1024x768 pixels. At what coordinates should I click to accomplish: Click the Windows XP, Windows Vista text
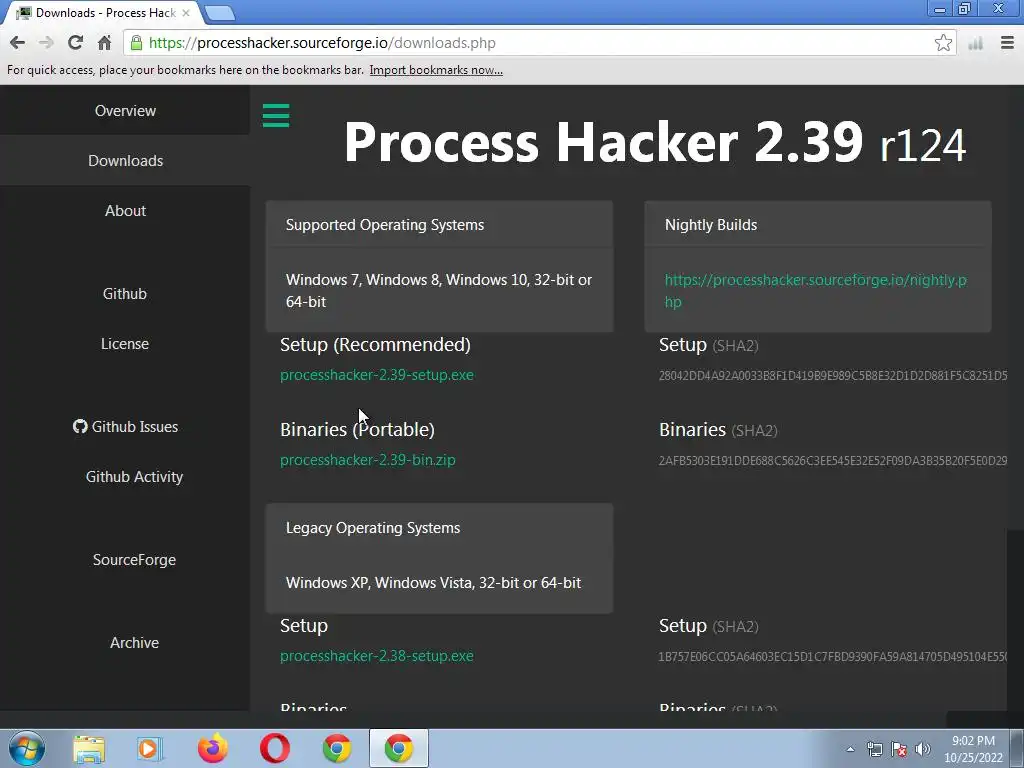pyautogui.click(x=433, y=583)
